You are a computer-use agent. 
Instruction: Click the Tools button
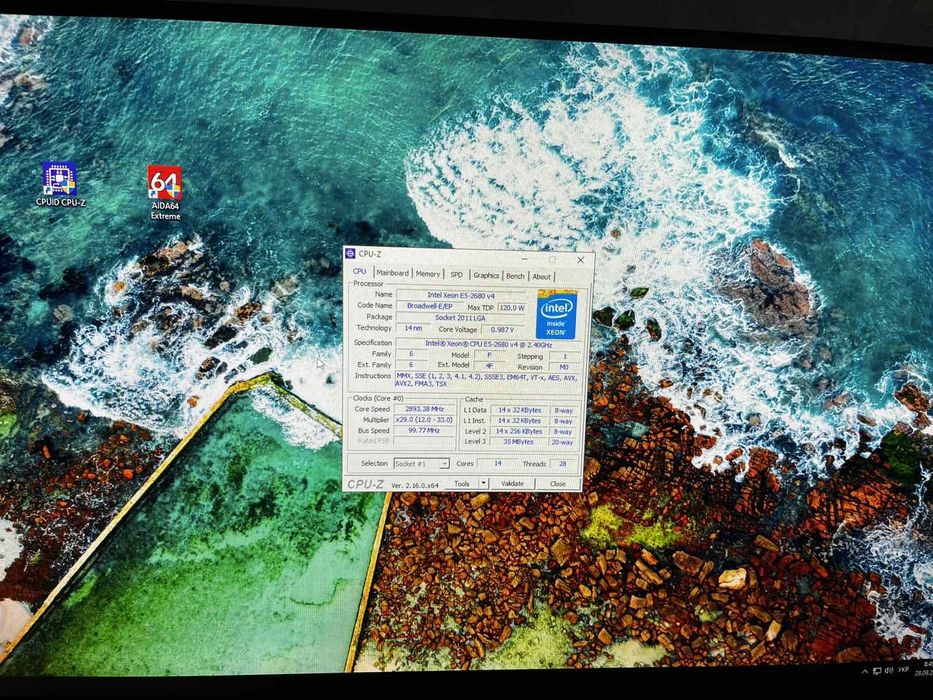tap(462, 483)
